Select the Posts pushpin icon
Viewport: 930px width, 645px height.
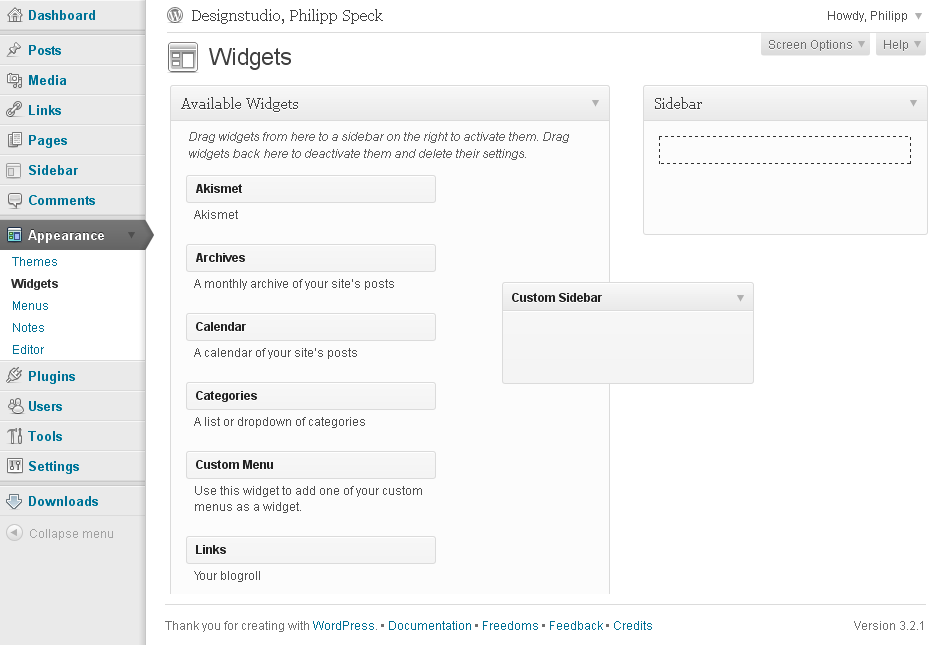(14, 49)
